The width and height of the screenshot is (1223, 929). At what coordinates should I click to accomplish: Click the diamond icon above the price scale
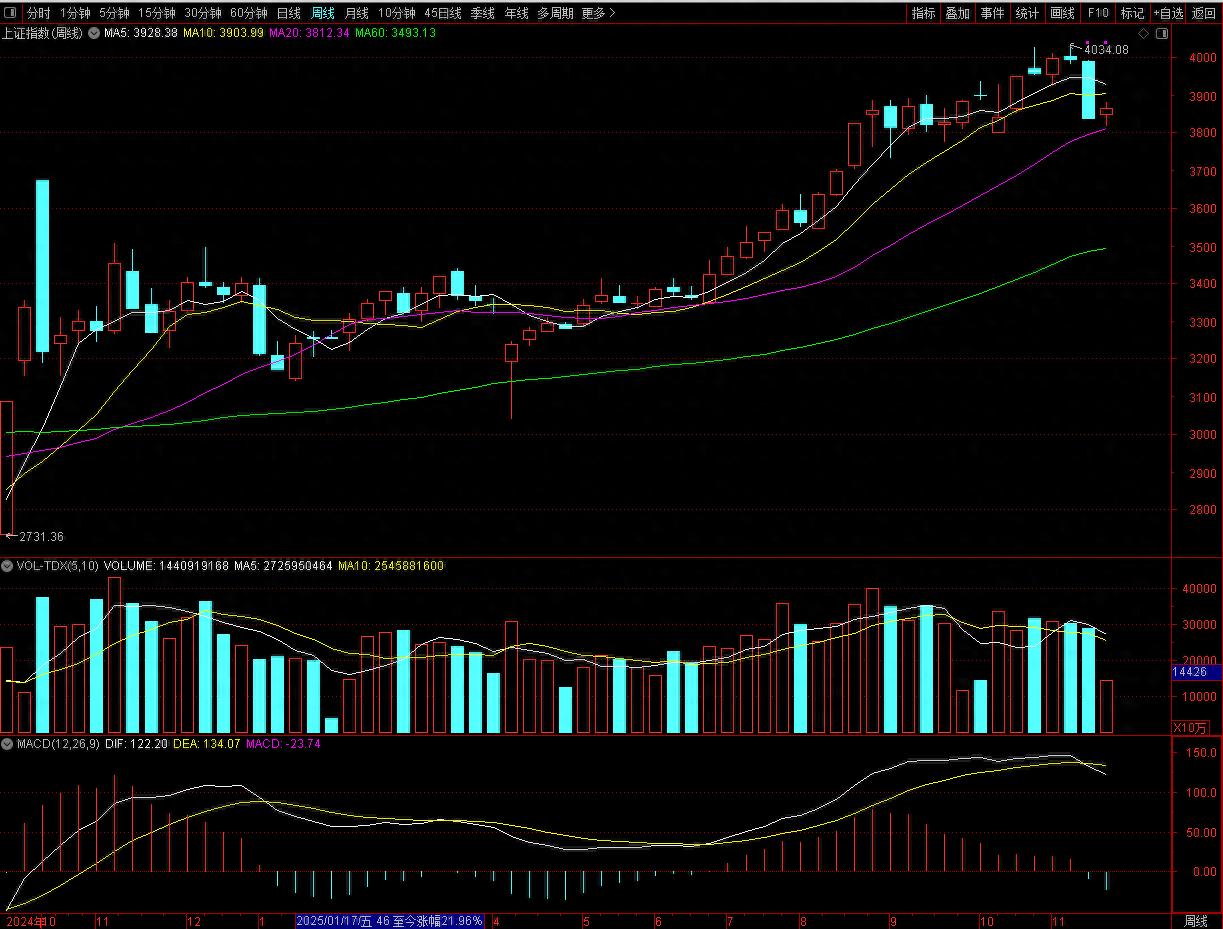coord(1143,34)
